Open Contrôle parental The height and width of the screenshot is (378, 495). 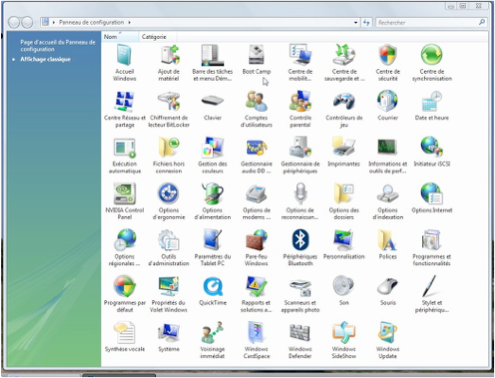pos(300,109)
